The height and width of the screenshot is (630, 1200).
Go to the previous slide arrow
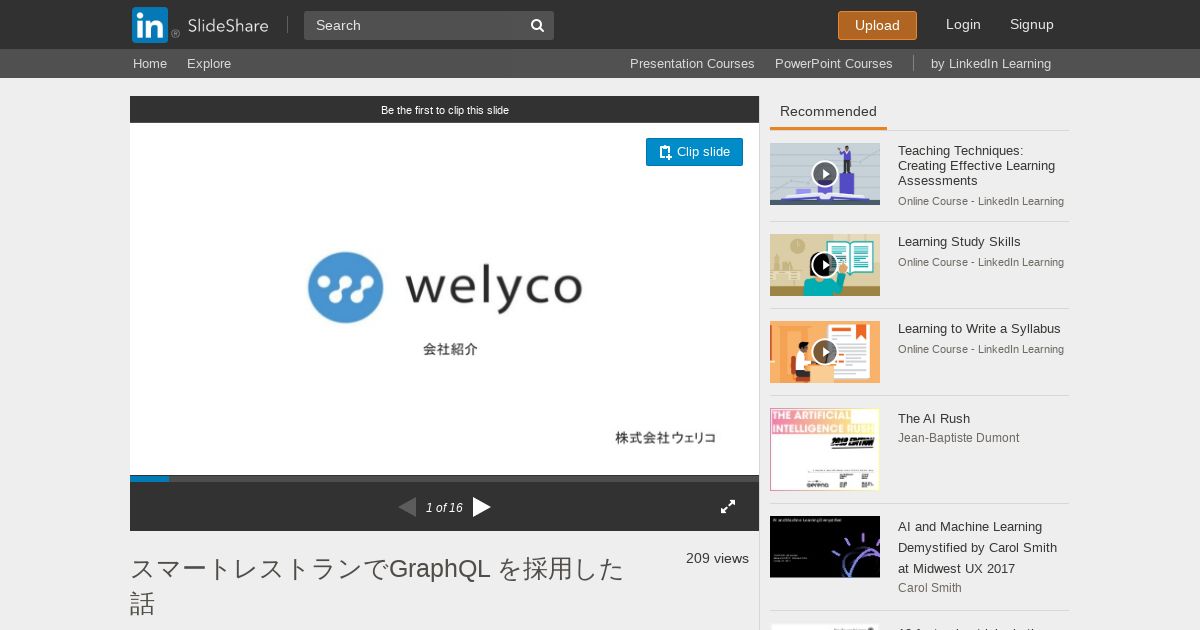(407, 507)
